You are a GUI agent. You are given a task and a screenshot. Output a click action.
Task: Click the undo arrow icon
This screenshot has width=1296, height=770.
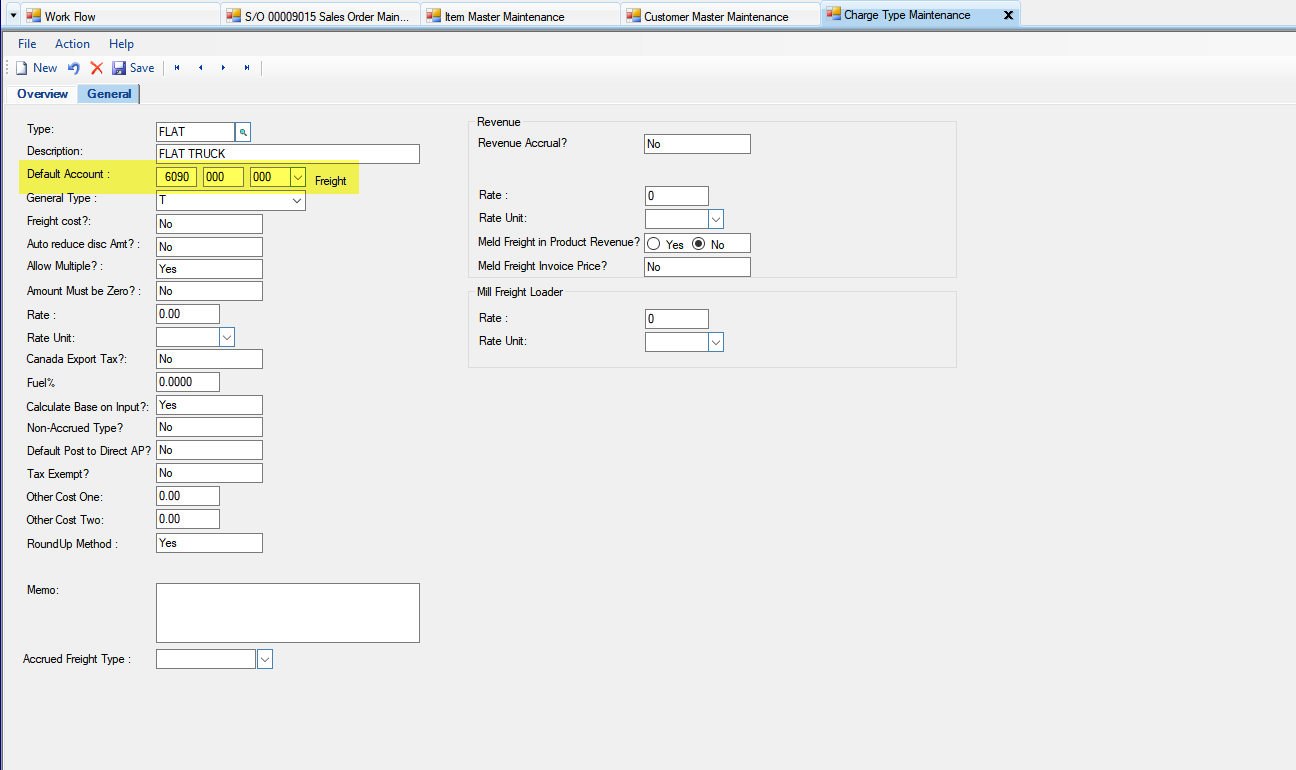click(x=73, y=67)
